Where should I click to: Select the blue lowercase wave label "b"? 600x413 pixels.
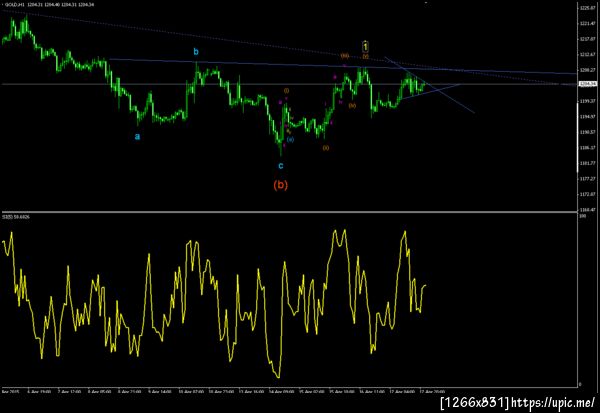click(x=196, y=52)
